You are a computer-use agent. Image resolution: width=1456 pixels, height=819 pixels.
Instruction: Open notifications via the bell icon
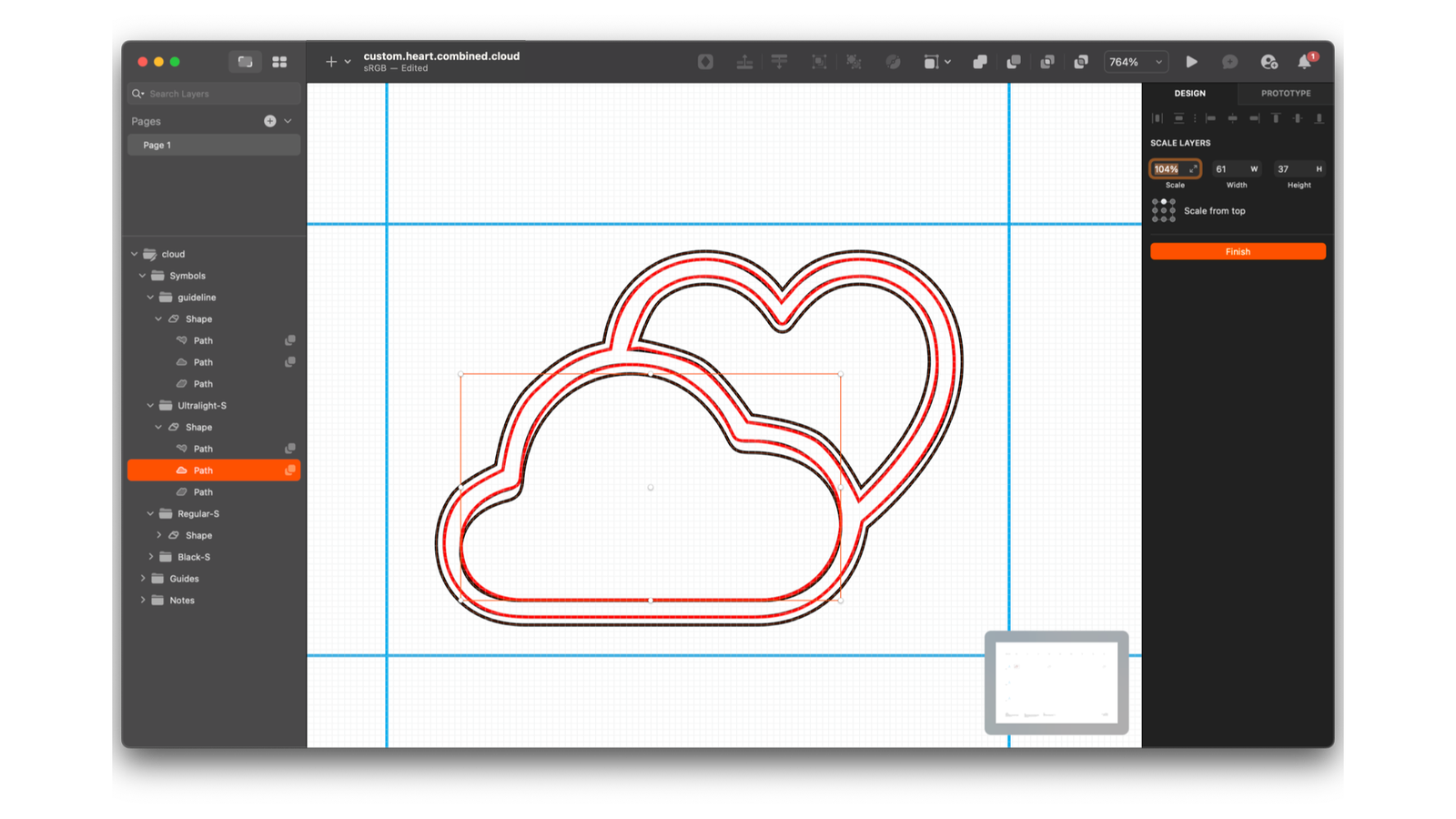pyautogui.click(x=1302, y=62)
